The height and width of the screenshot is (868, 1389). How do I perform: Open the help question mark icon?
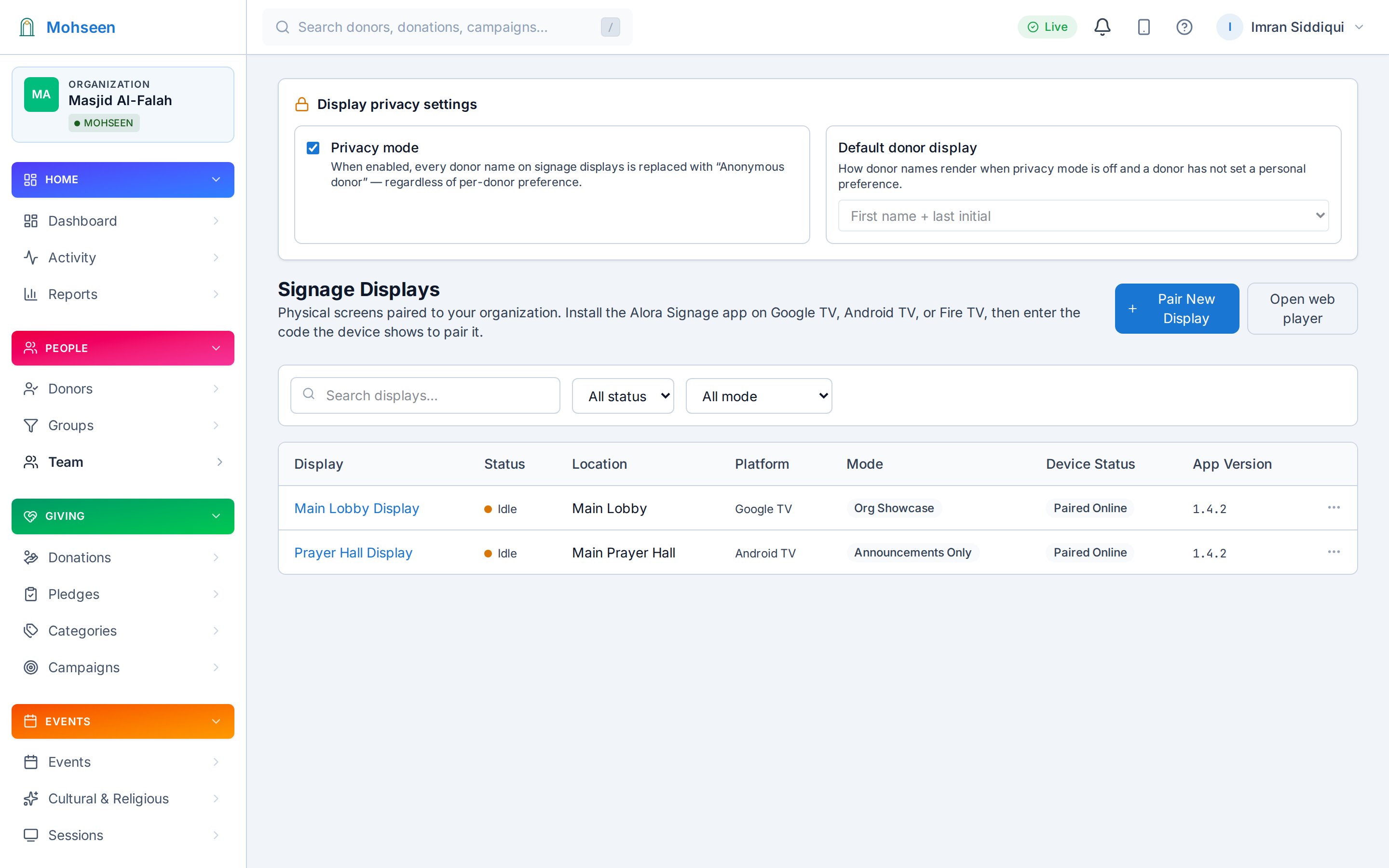(1184, 27)
